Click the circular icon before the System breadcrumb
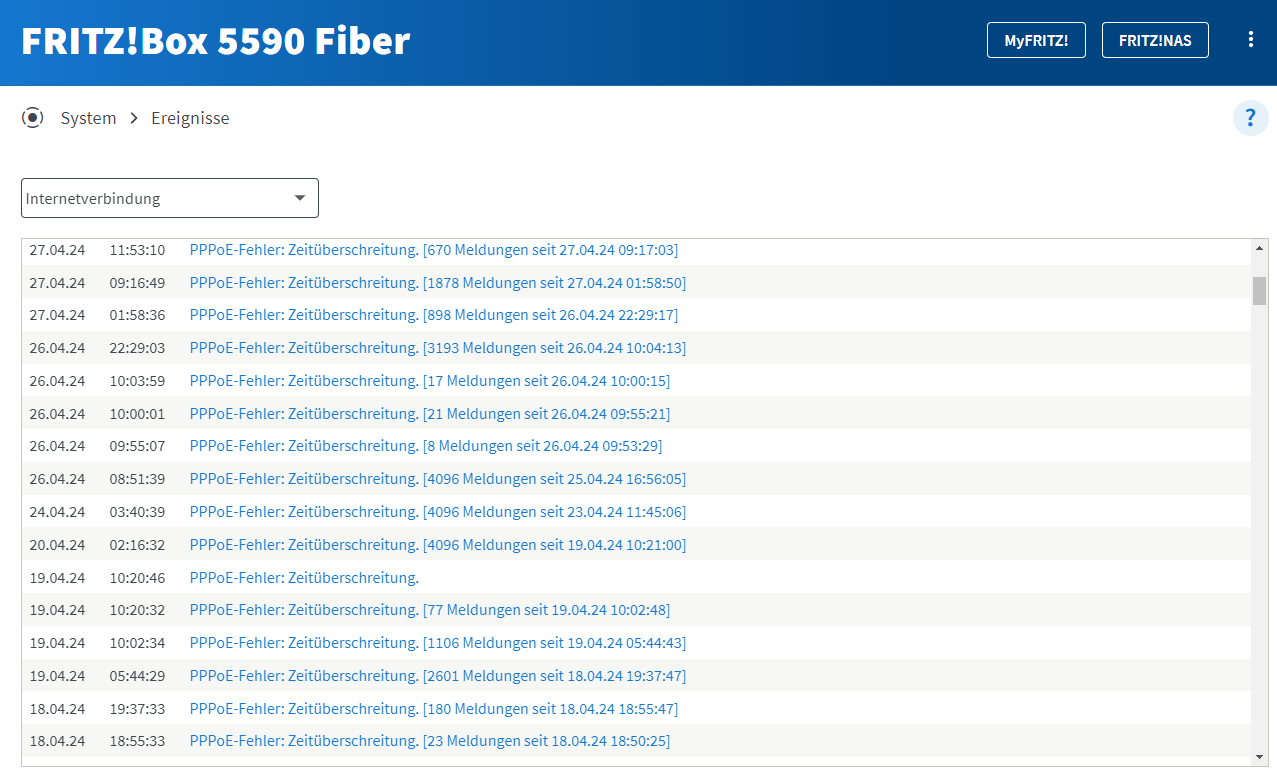Image resolution: width=1277 pixels, height=776 pixels. [33, 117]
